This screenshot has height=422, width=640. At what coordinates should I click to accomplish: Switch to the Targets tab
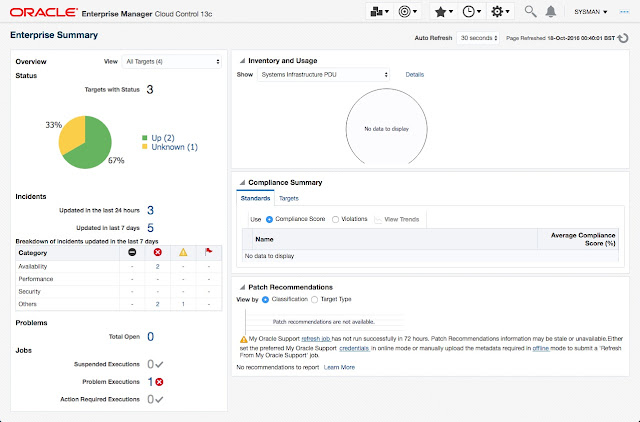pos(289,198)
